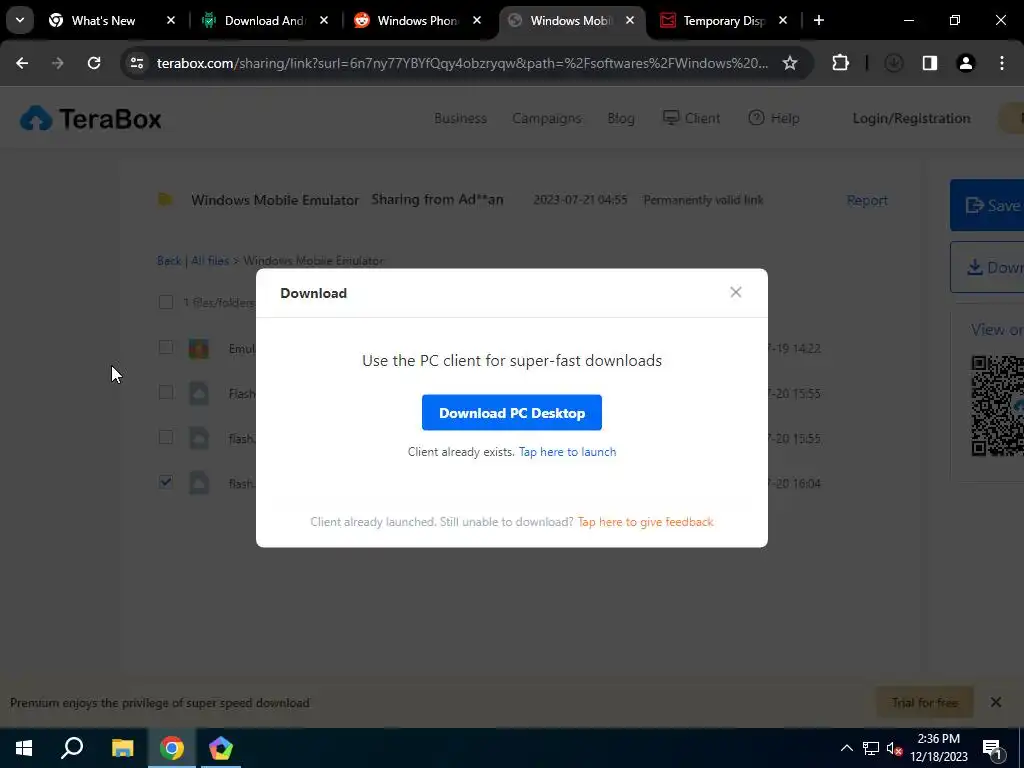Open the Chrome profile icon

pos(965,63)
